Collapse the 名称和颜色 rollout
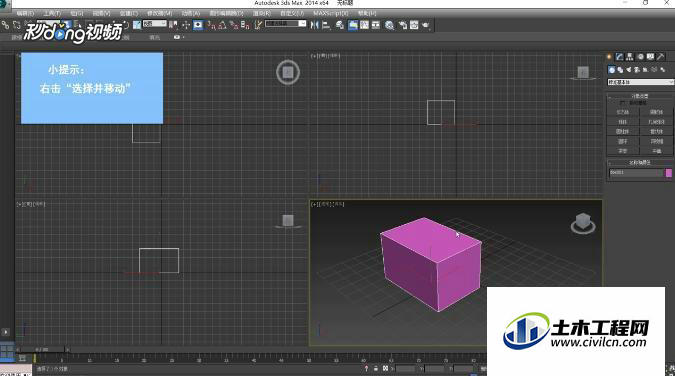 pos(640,162)
